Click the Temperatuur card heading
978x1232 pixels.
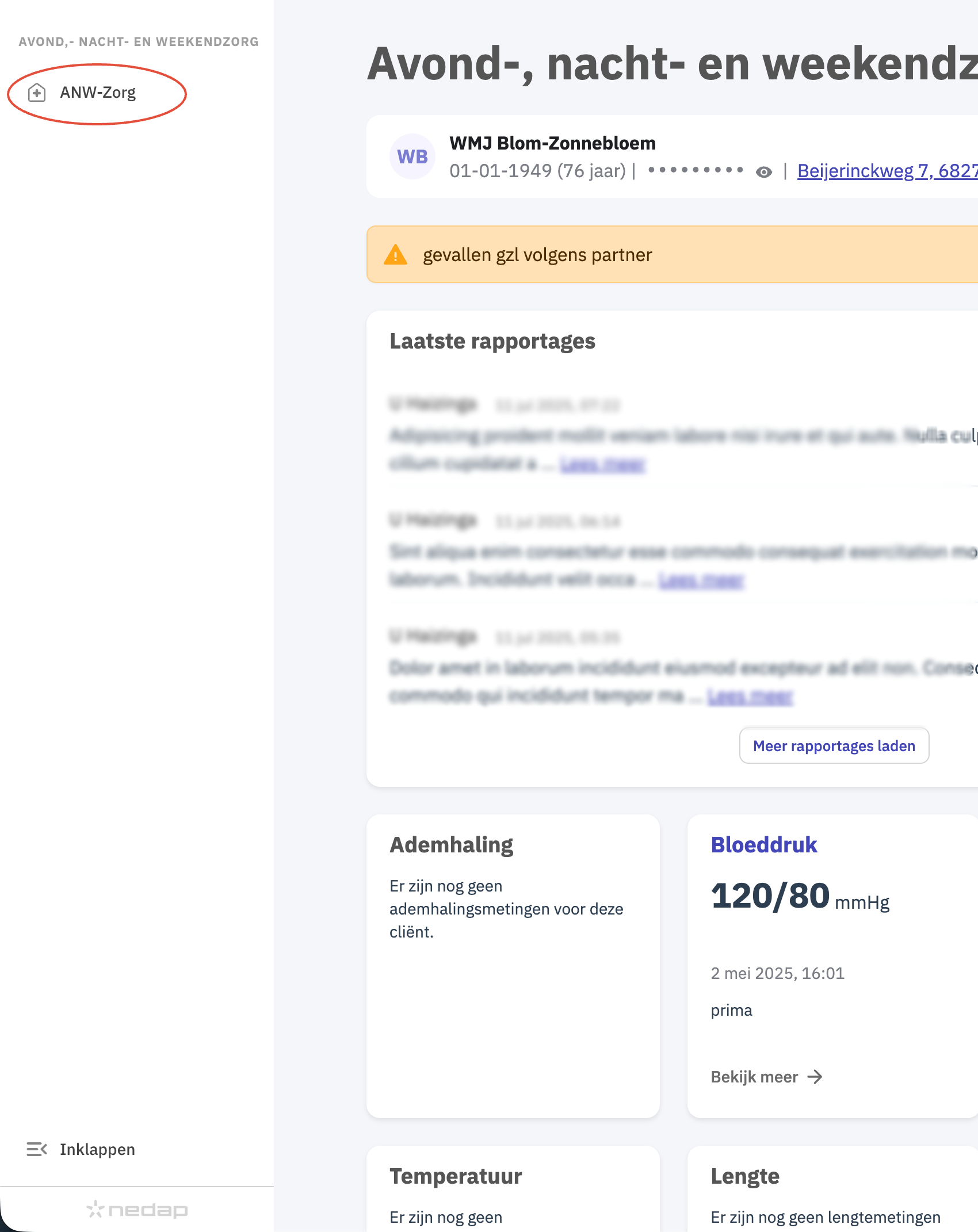point(456,1176)
